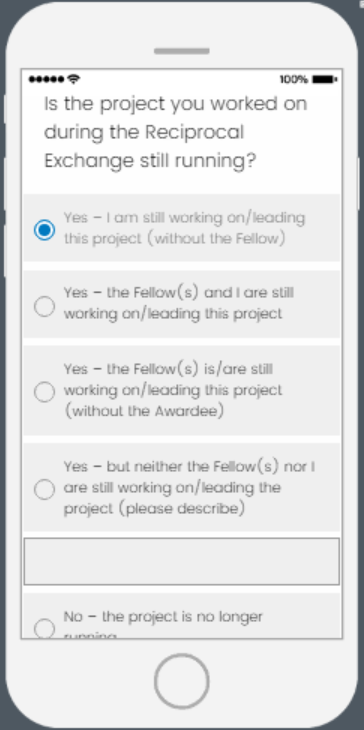Select 'No – the project is no longer running' radio
Viewport: 364px width, 730px height.
pos(44,629)
